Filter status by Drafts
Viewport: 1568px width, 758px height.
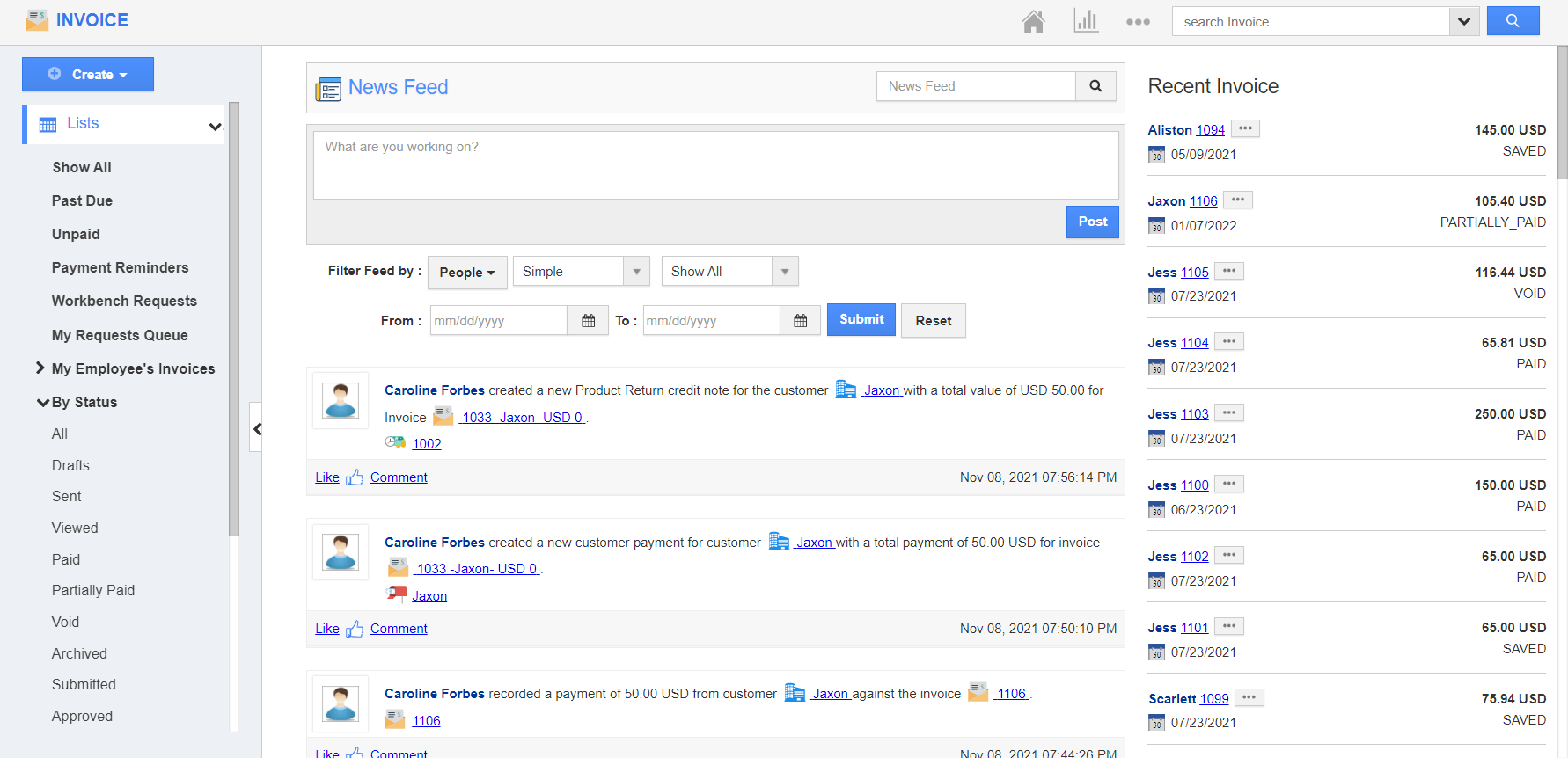(70, 465)
